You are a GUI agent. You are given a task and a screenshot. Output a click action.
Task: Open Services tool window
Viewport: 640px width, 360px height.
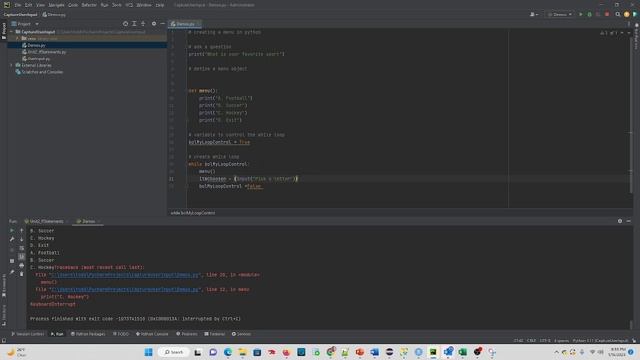click(x=241, y=334)
